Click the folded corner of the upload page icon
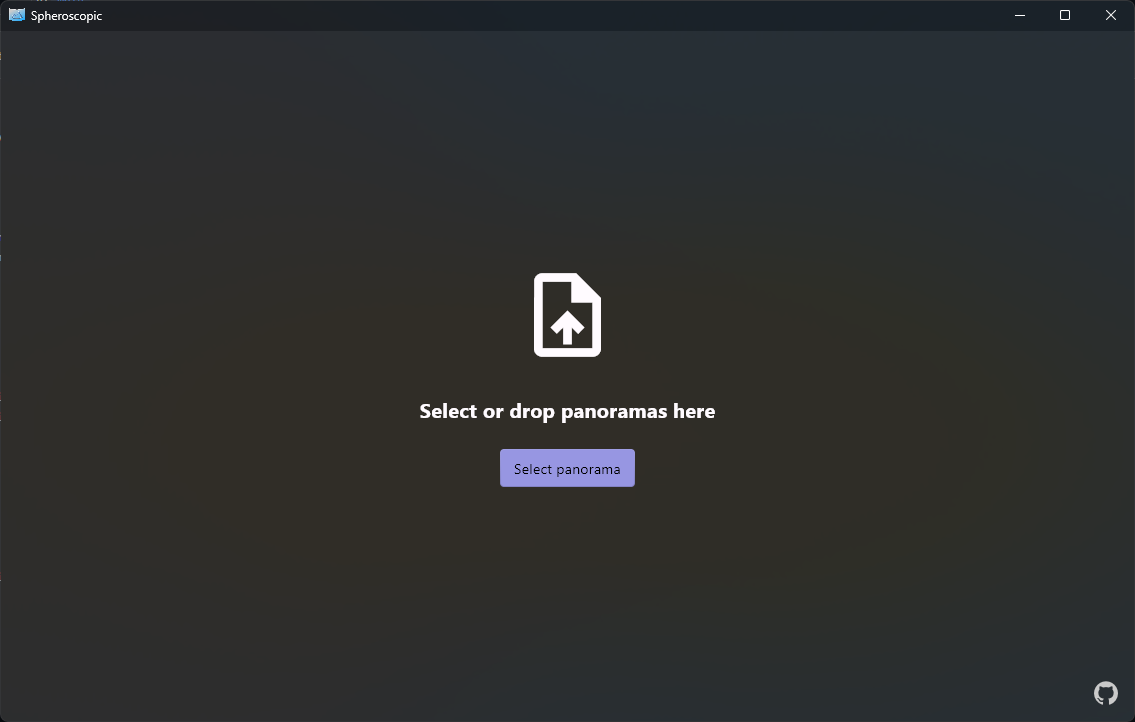The height and width of the screenshot is (722, 1135). point(586,287)
